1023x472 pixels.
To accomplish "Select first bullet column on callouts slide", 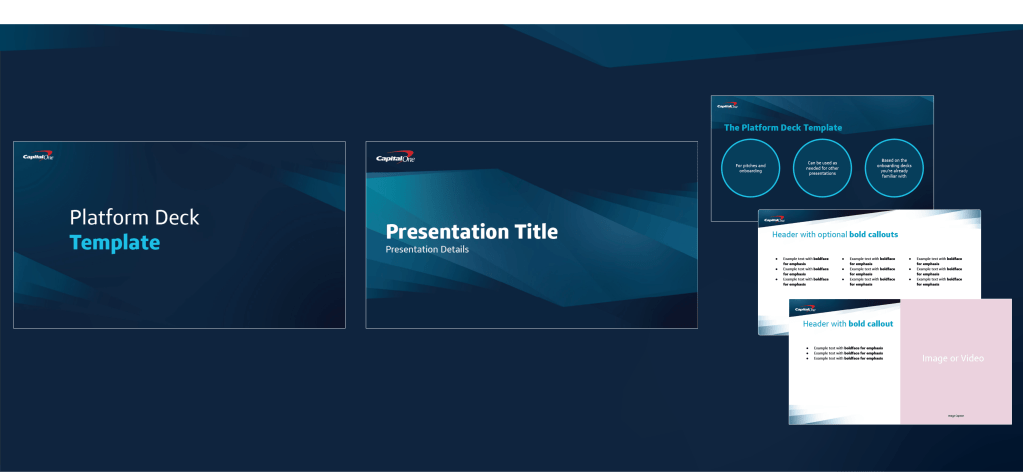I will [805, 271].
